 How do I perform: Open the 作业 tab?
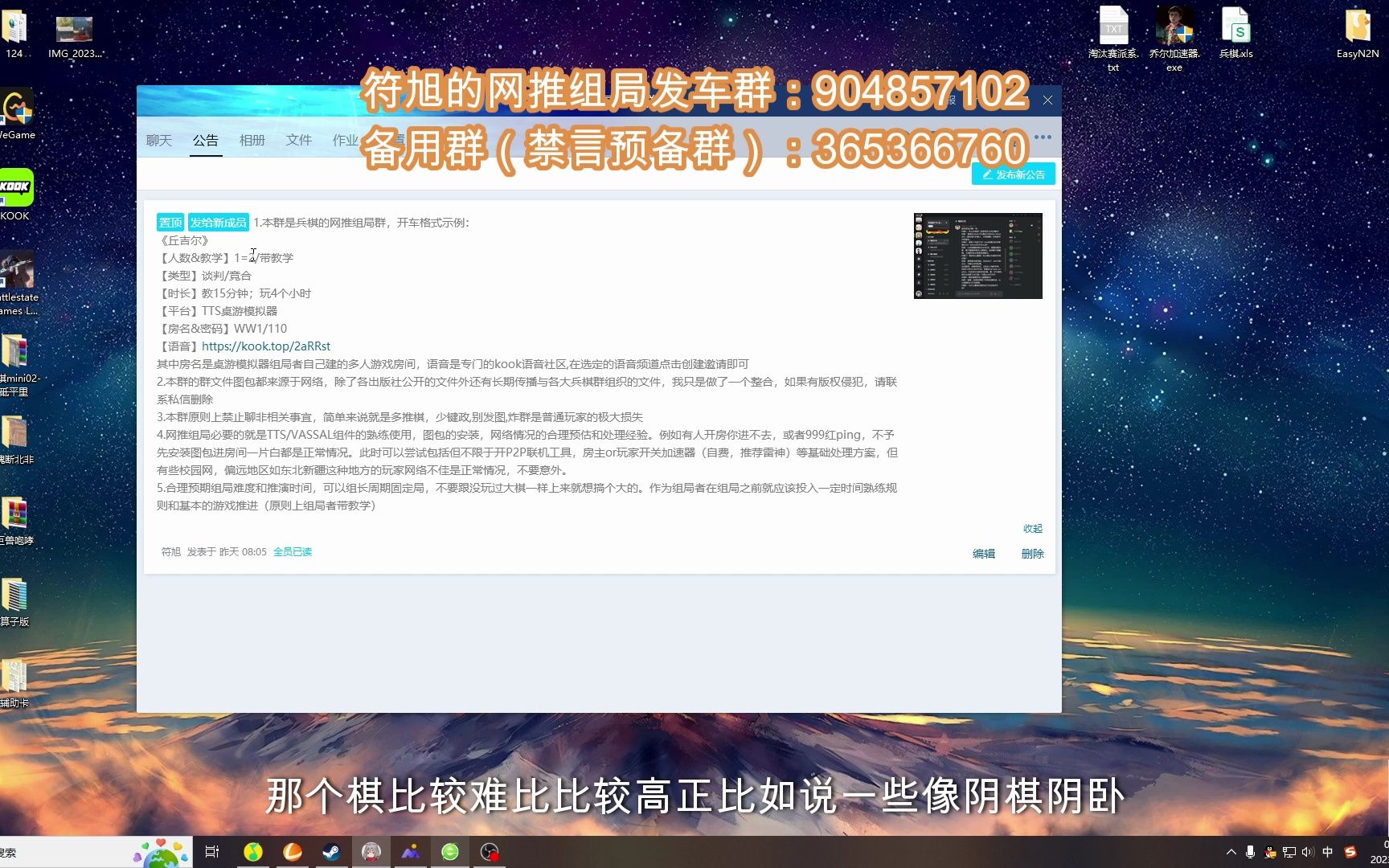click(x=346, y=140)
